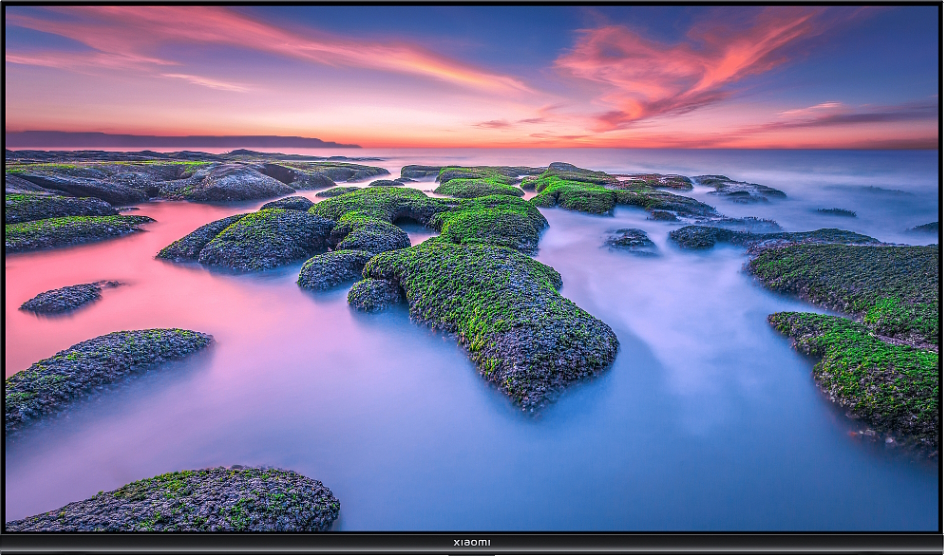Image resolution: width=944 pixels, height=556 pixels.
Task: Click the Xiaomi logo on the bezel
Action: (471, 542)
